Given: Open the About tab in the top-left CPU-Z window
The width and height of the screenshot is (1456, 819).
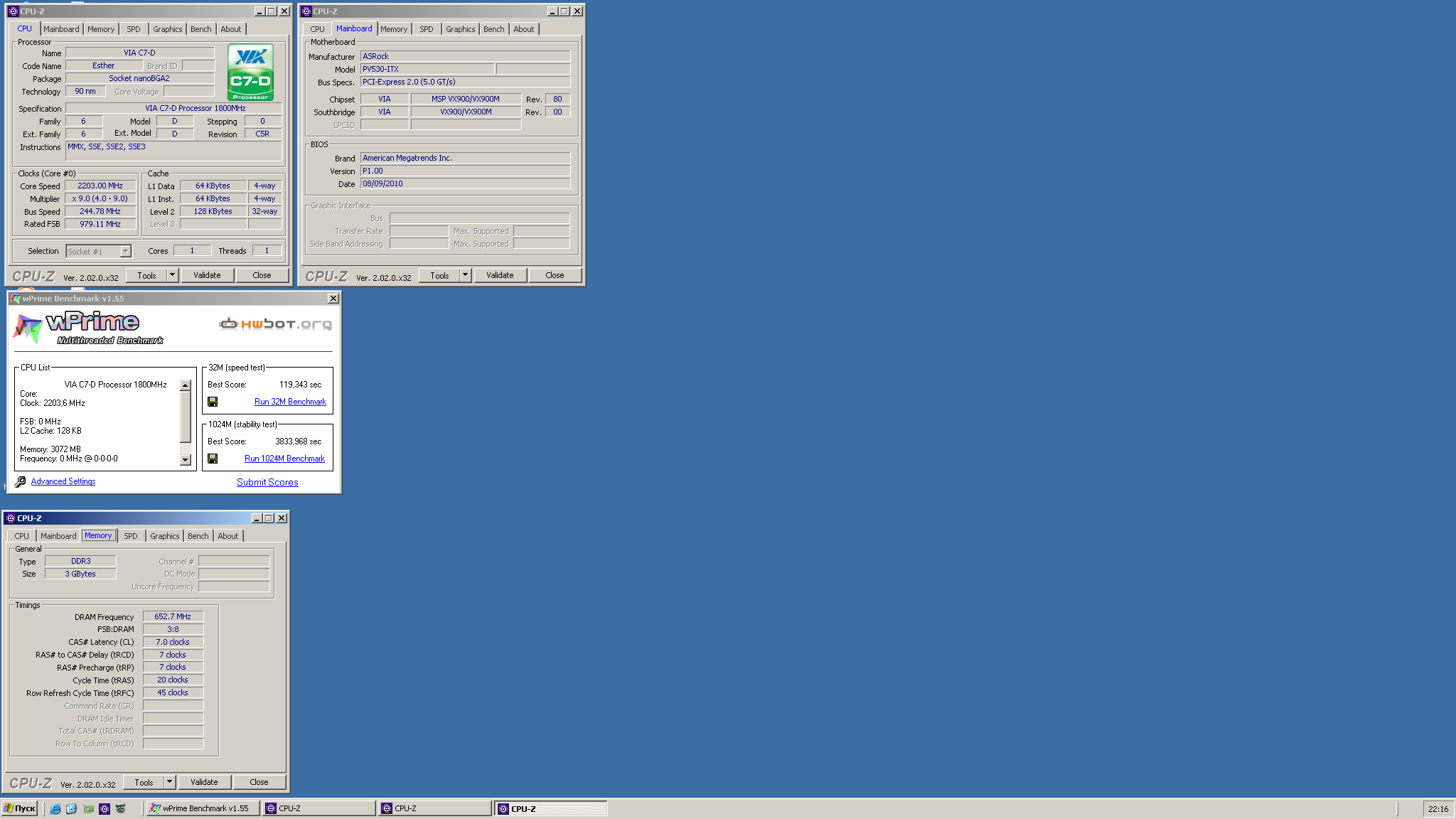Looking at the screenshot, I should [231, 29].
